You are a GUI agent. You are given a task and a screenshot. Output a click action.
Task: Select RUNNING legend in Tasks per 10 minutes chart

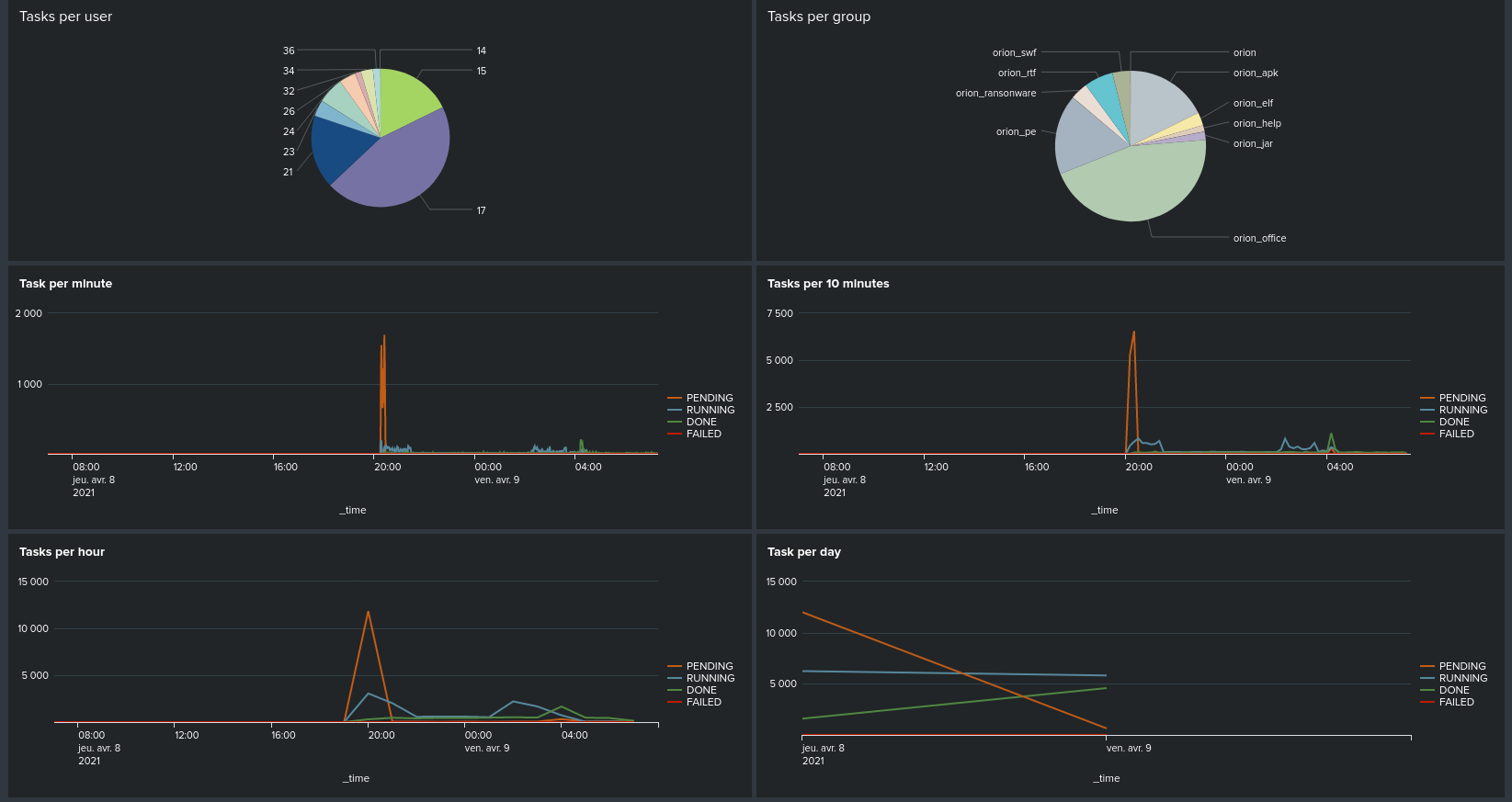(x=1453, y=410)
